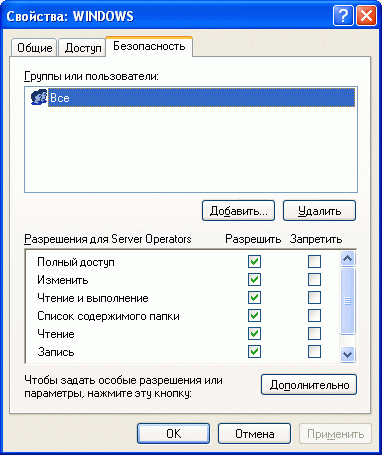Open the Доступ tab
The height and width of the screenshot is (455, 382).
[x=83, y=48]
